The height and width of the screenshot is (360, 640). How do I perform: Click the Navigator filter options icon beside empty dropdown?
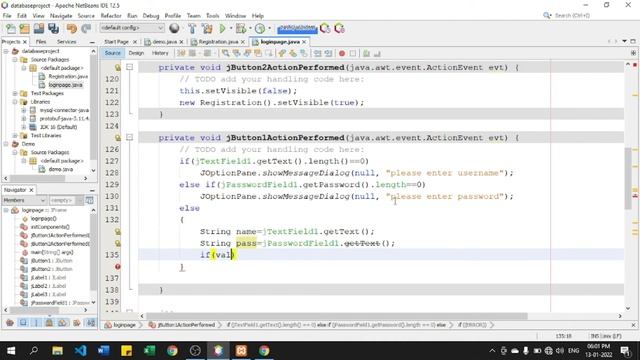pos(89,200)
